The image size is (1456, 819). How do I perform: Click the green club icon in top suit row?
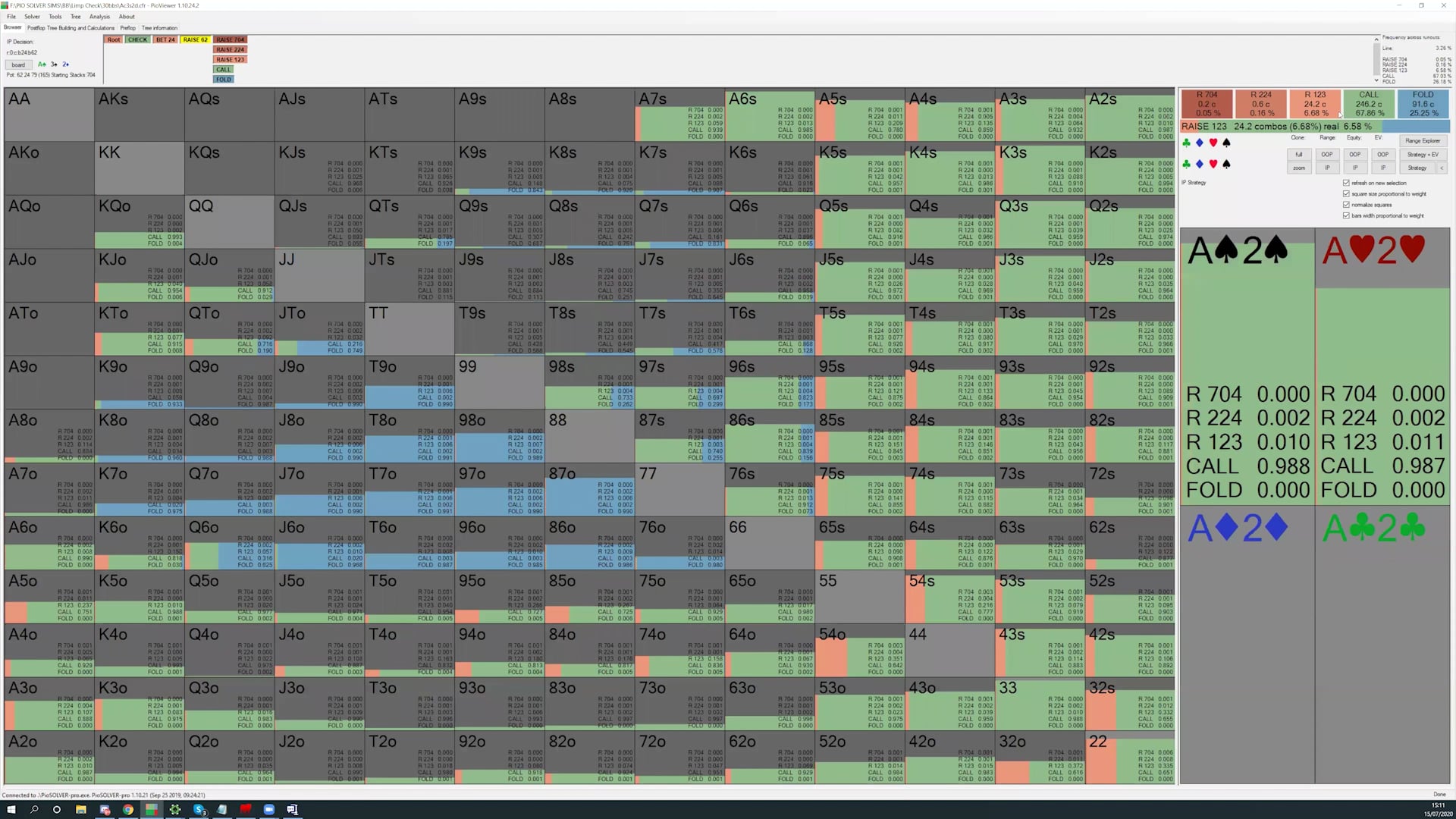click(1186, 143)
